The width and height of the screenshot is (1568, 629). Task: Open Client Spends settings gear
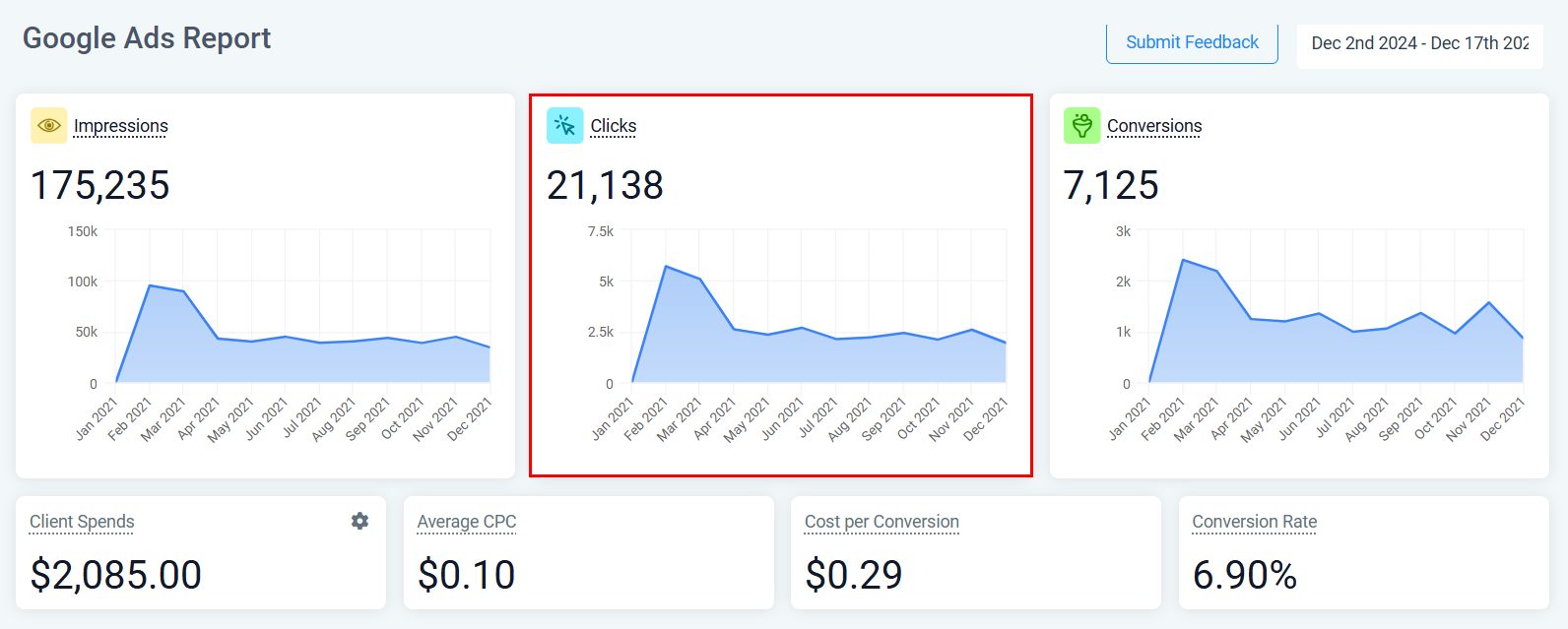pos(359,521)
